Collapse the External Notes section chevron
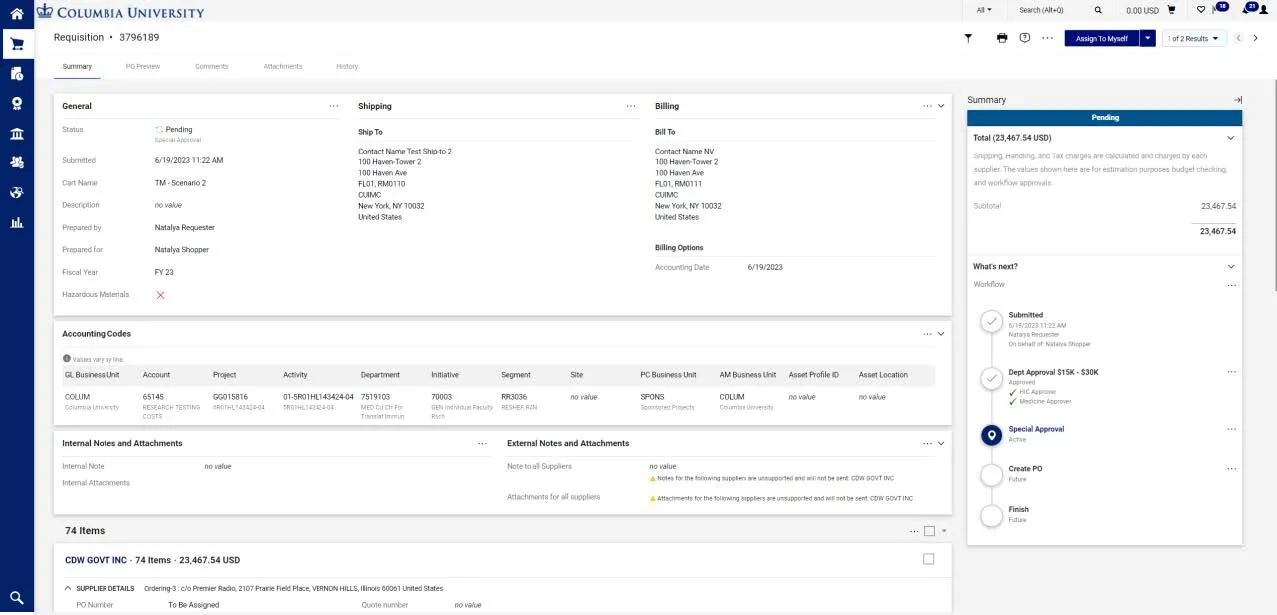Screen dimensions: 1277x615 point(941,443)
